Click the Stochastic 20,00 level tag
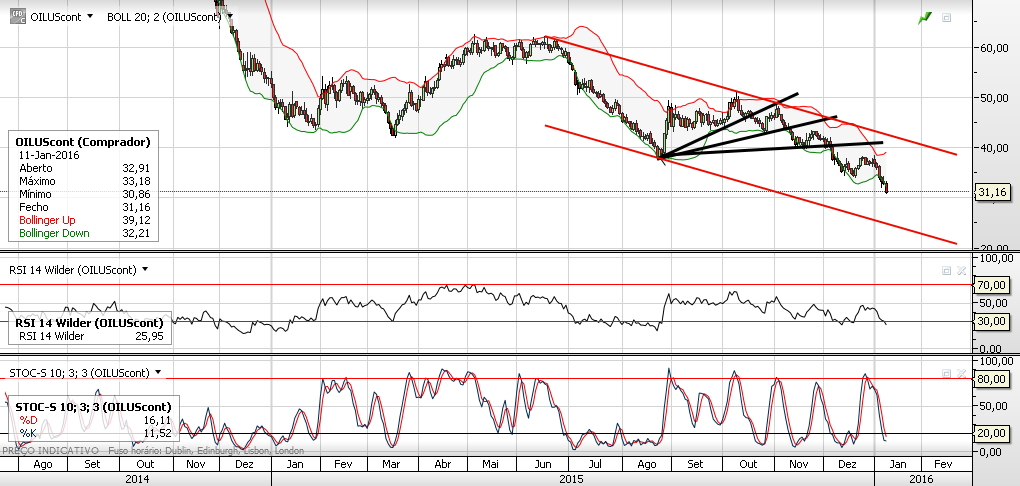The height and width of the screenshot is (486, 1020). [x=991, y=433]
